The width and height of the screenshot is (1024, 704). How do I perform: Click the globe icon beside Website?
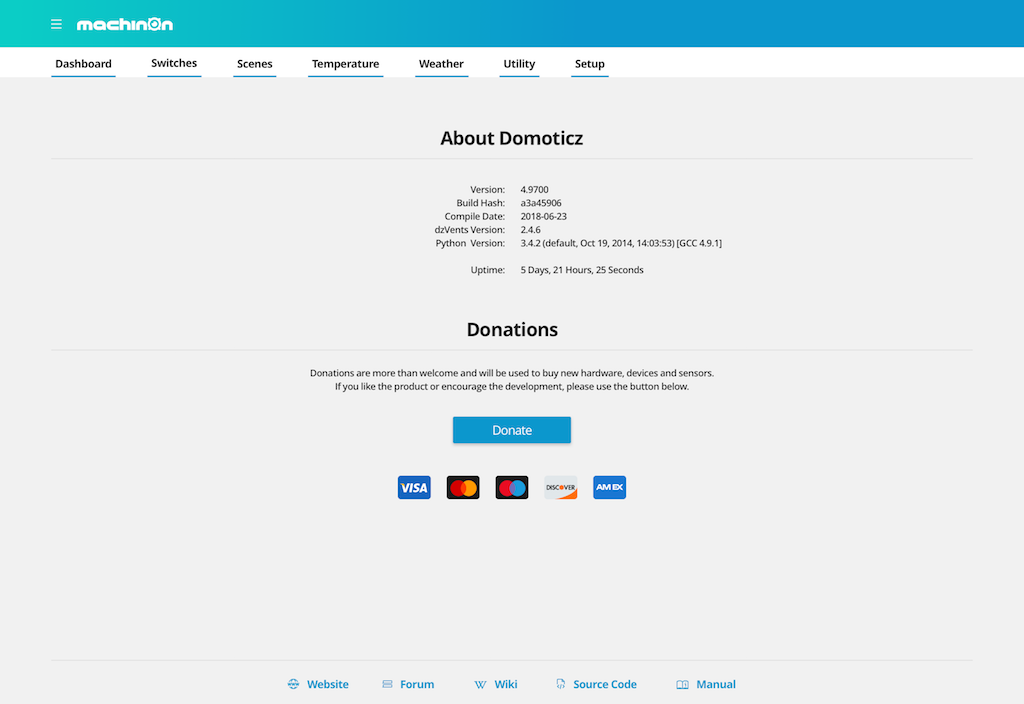click(x=293, y=684)
